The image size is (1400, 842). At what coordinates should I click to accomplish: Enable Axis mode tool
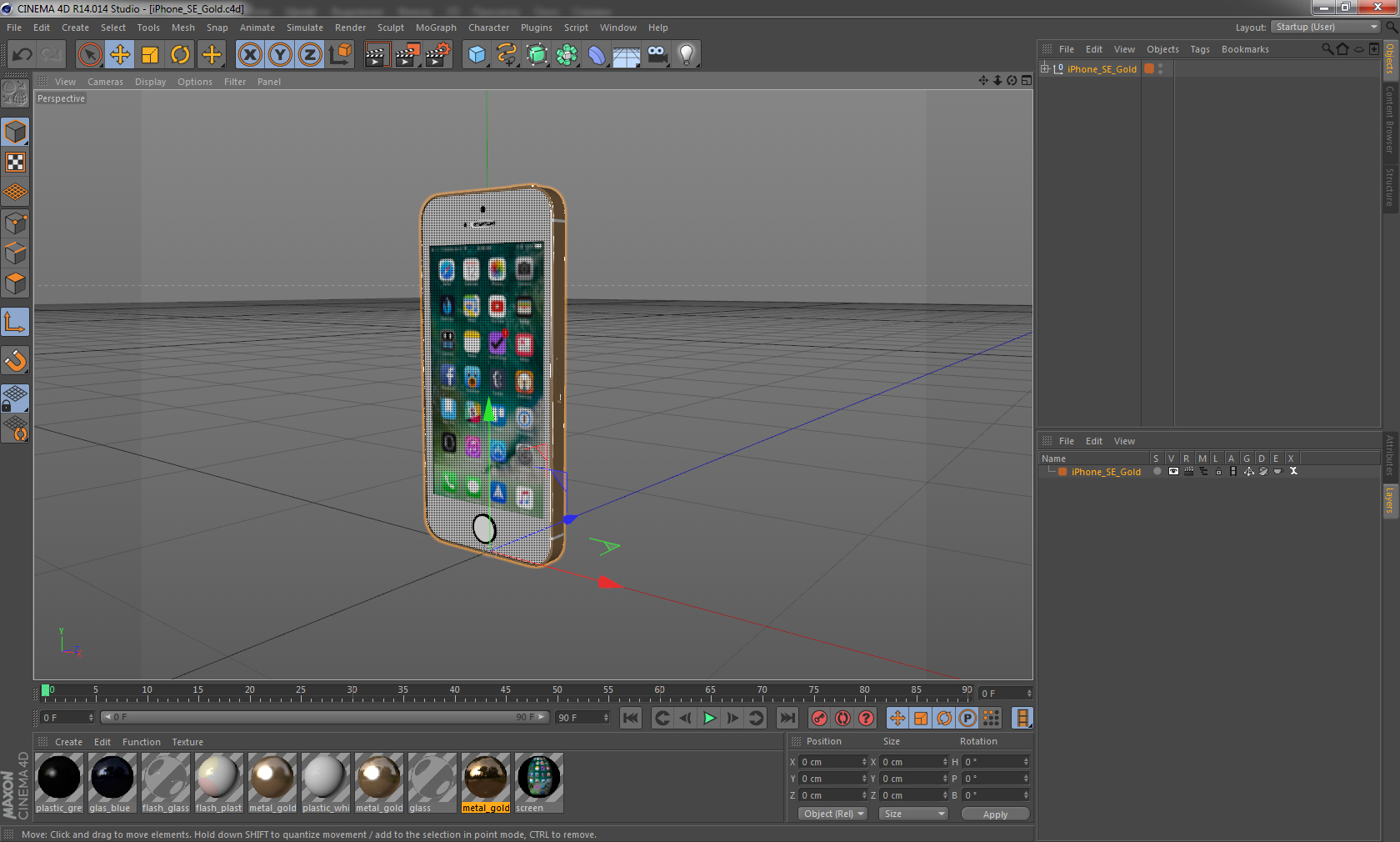point(16,322)
